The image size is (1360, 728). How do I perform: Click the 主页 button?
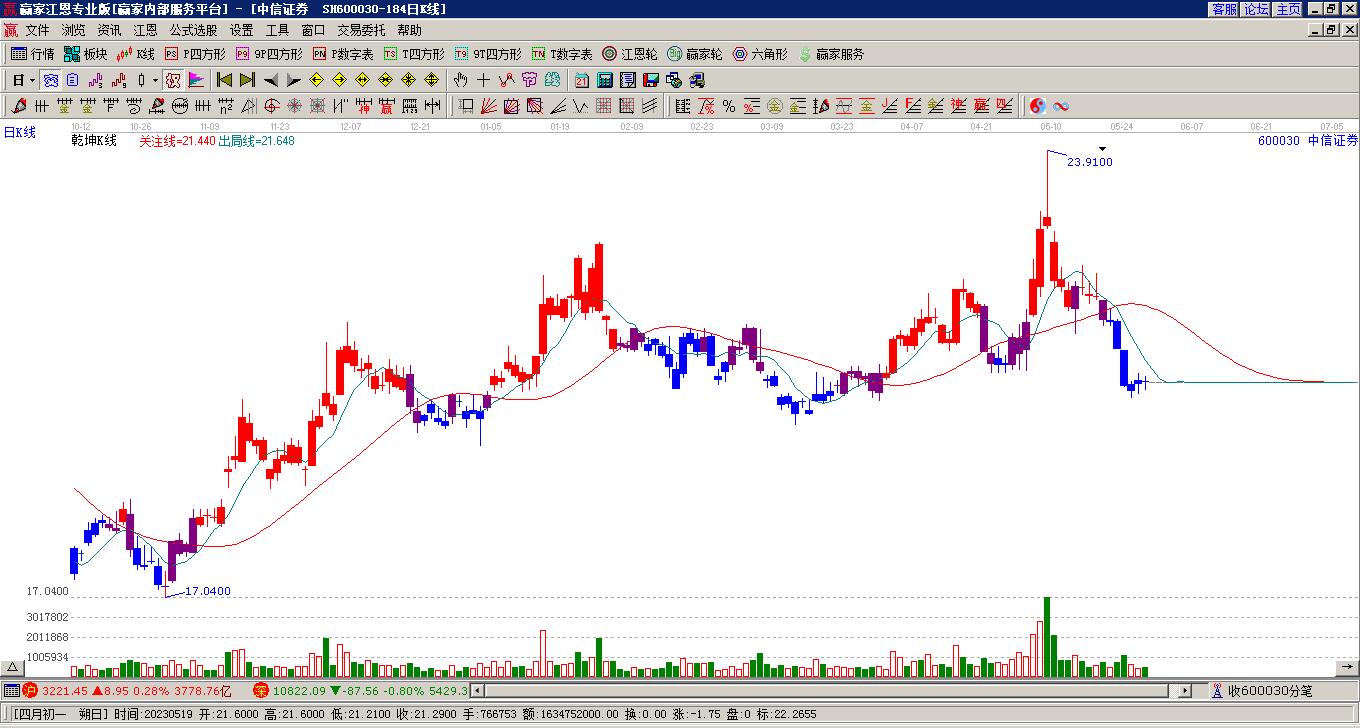[1288, 9]
